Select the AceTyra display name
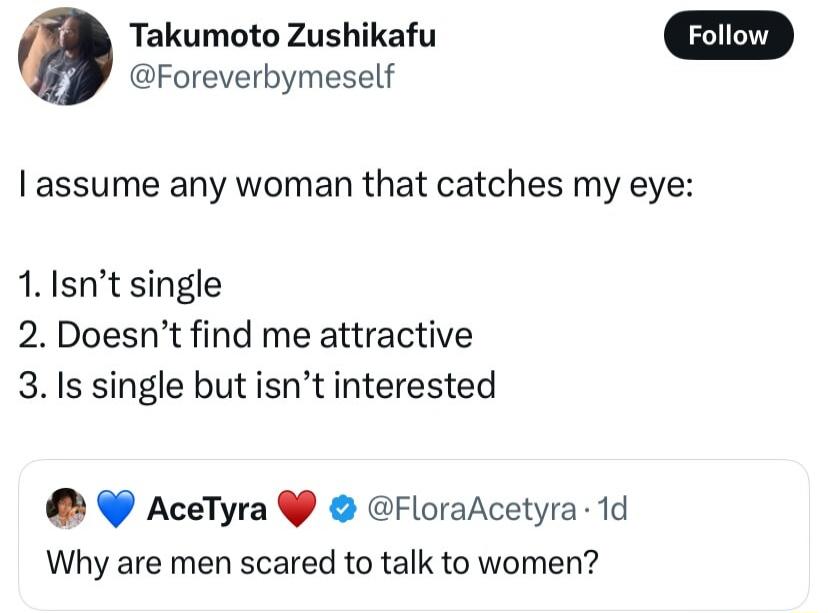The width and height of the screenshot is (828, 613). (207, 511)
